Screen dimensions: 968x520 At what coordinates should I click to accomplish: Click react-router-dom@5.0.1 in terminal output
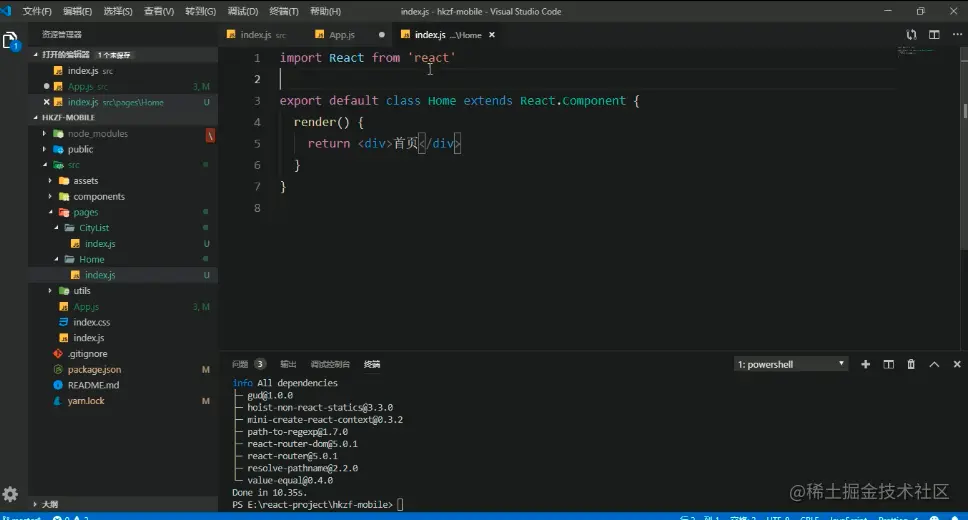[x=302, y=443]
